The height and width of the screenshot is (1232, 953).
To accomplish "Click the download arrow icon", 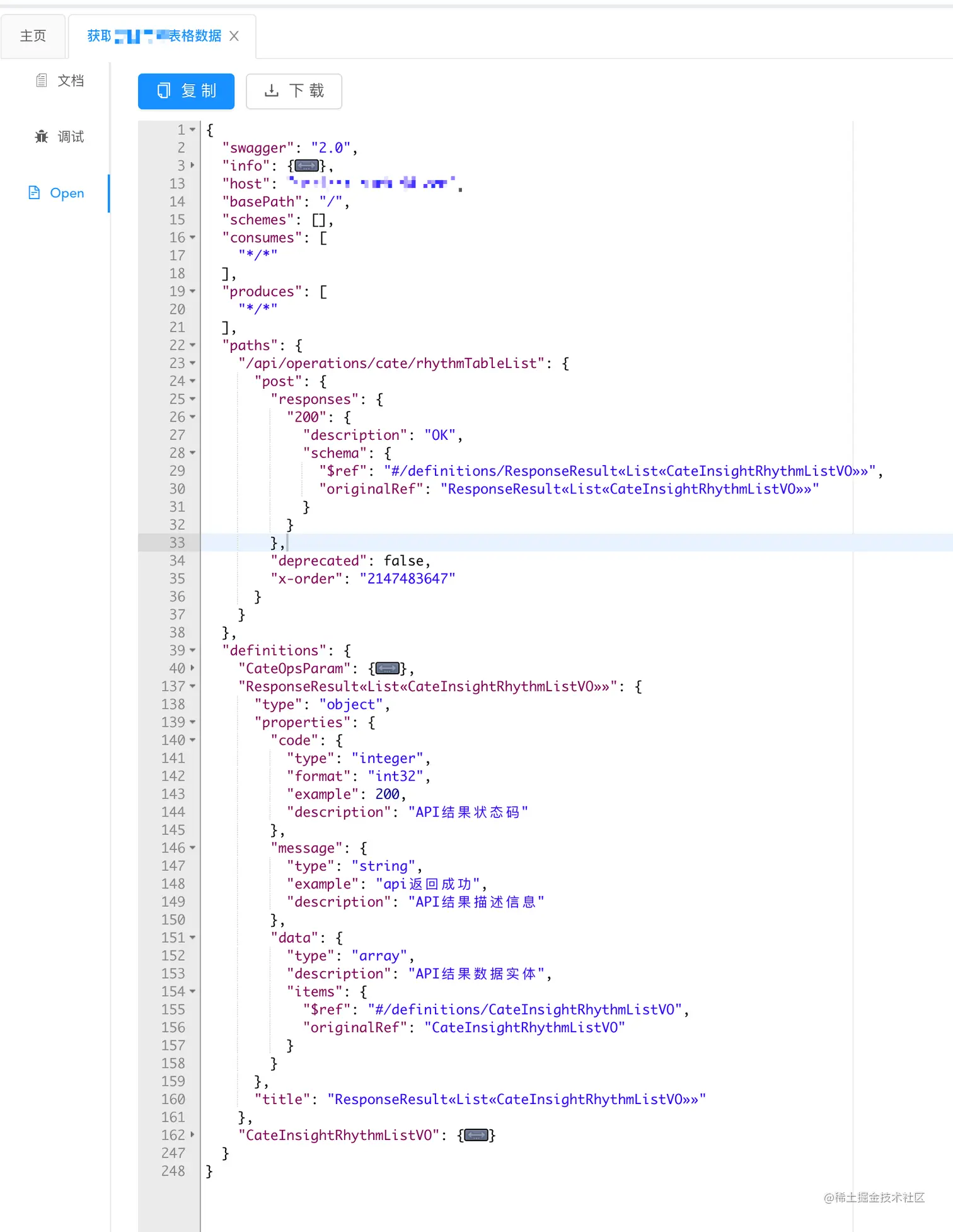I will 272,91.
